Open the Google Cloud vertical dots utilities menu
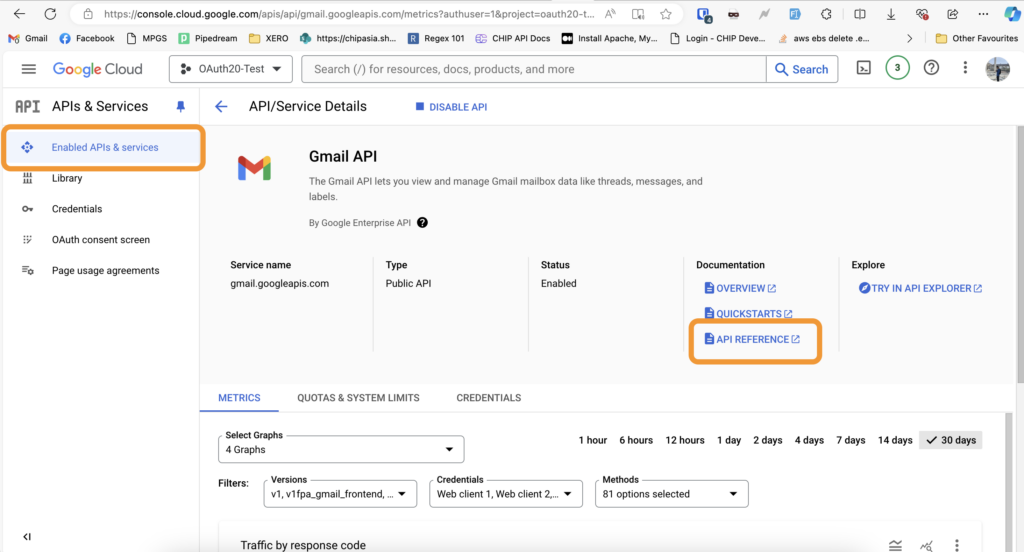The image size is (1024, 552). coord(965,68)
